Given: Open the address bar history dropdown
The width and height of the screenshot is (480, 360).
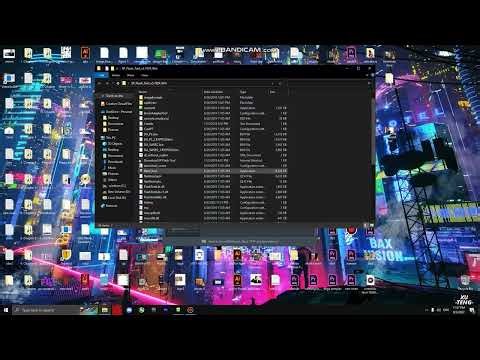Looking at the screenshot, I should [273, 83].
